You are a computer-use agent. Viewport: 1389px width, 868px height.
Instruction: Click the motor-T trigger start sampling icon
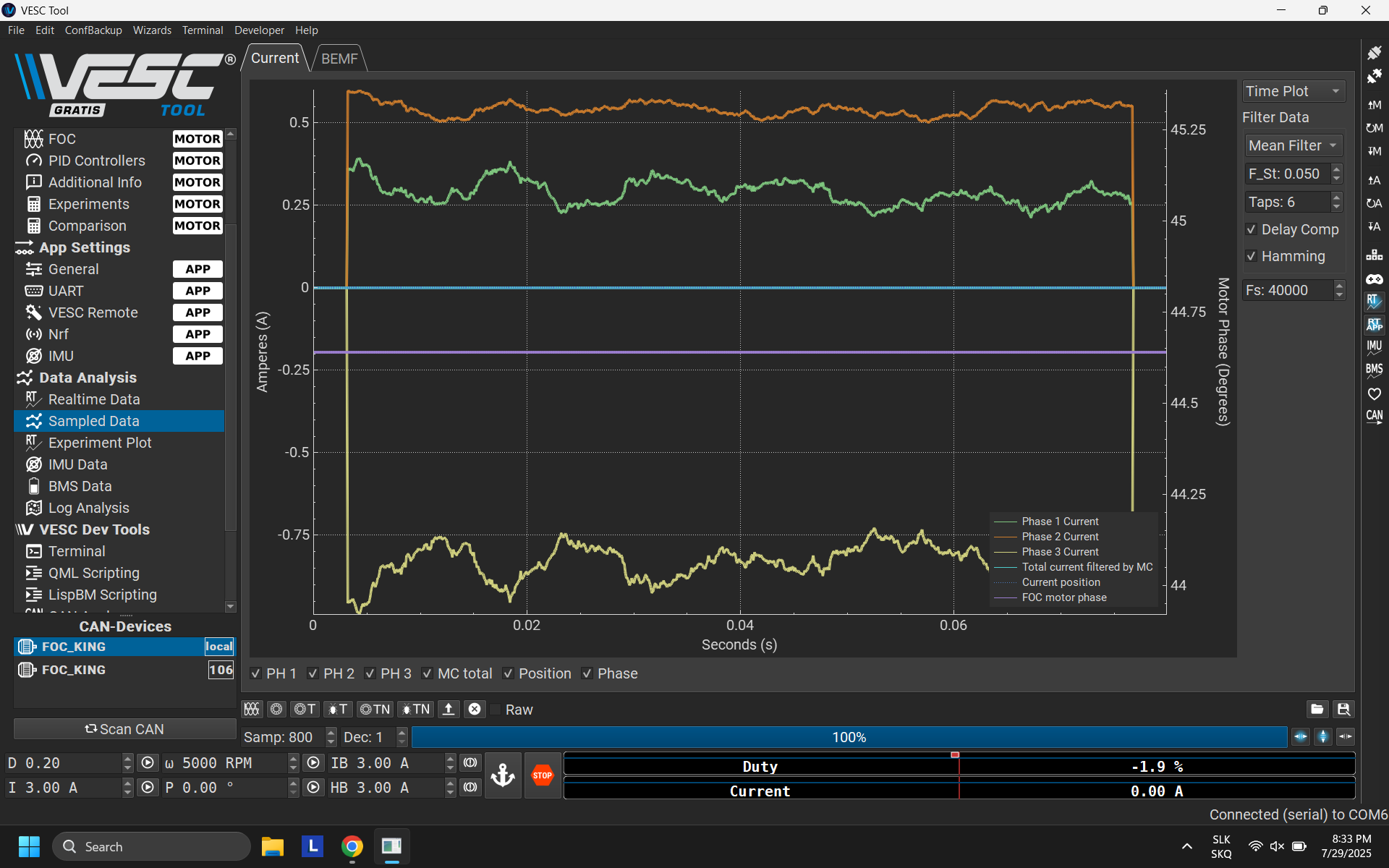tap(305, 709)
